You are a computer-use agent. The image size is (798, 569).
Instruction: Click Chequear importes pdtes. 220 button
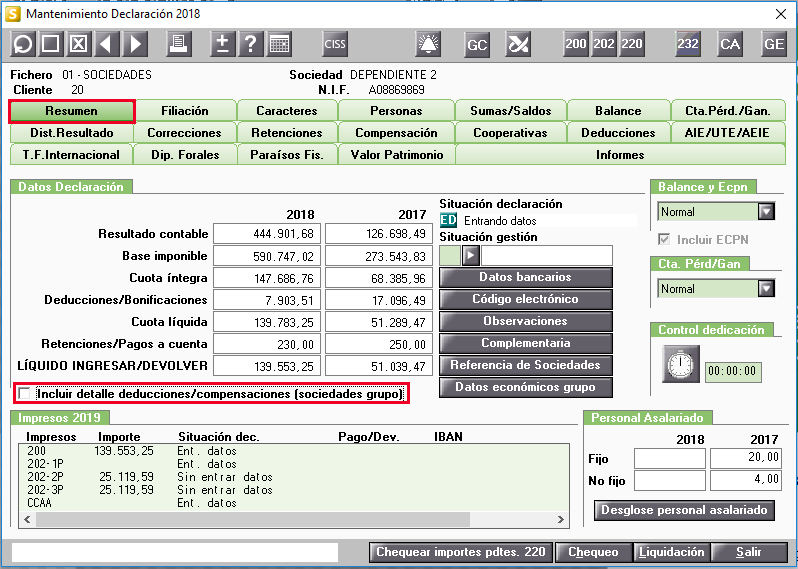(461, 552)
